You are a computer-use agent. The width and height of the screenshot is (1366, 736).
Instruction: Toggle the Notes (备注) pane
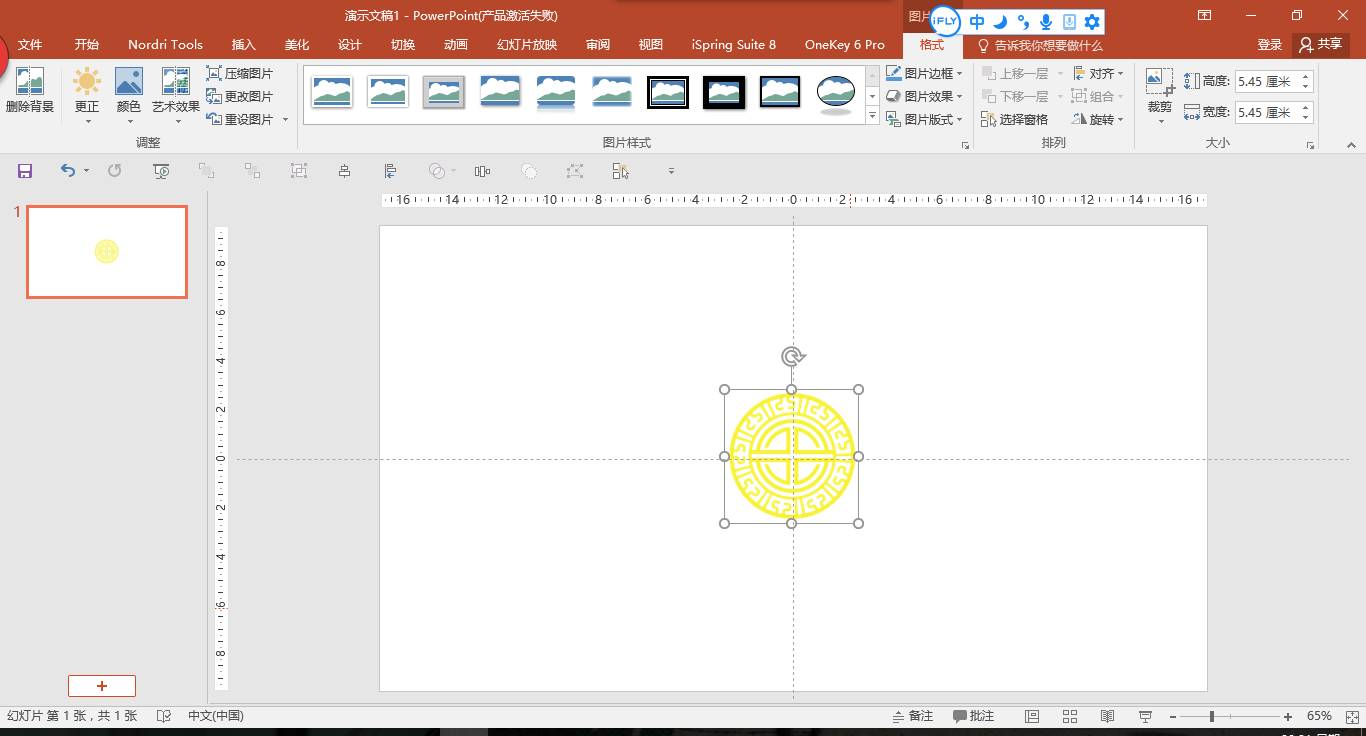[x=913, y=716]
